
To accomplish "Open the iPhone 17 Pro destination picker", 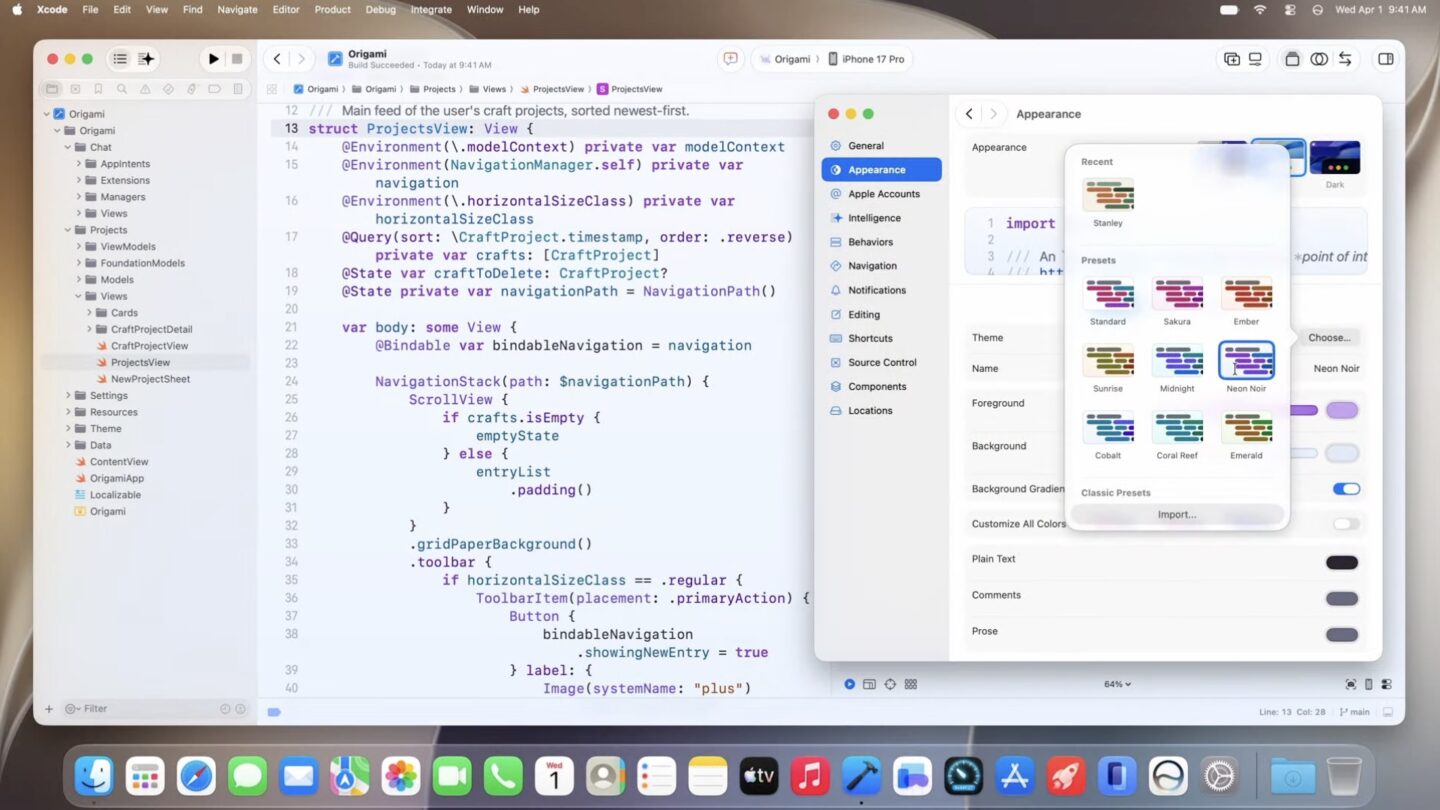I will (866, 59).
